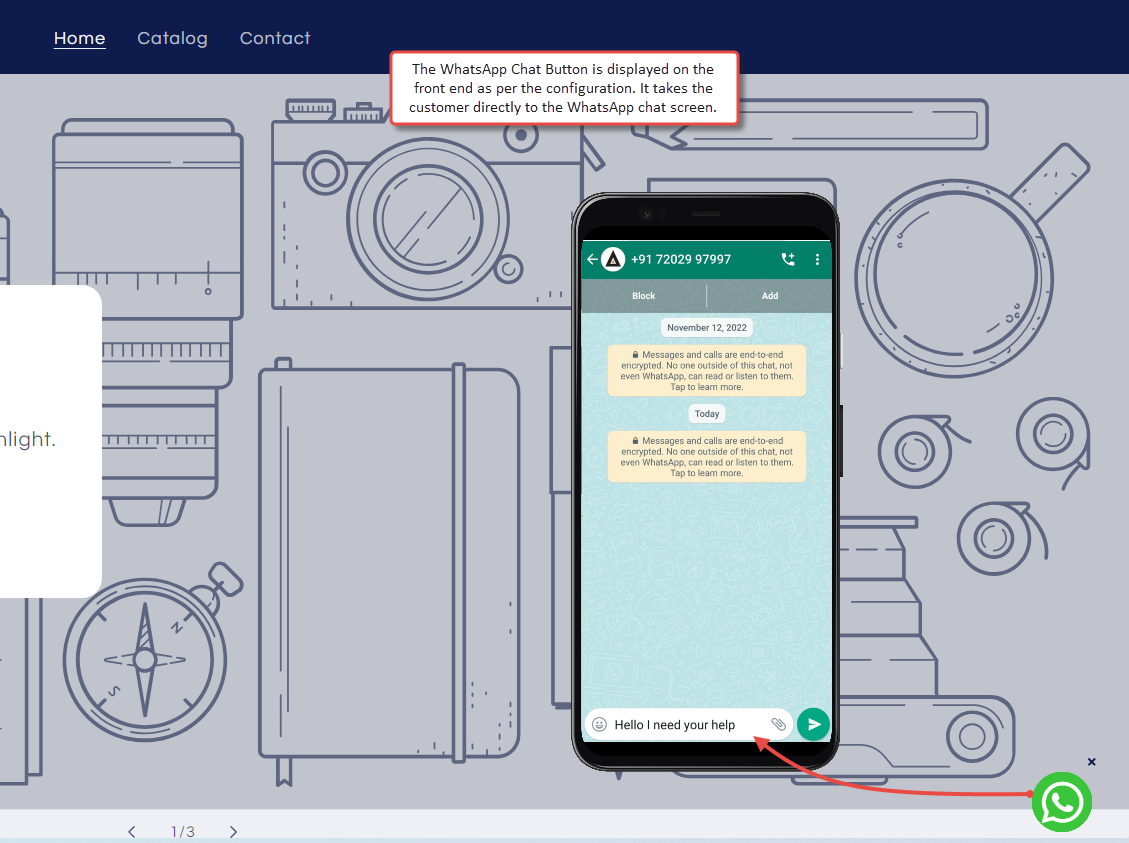Click the 'Today' date label in chat
1129x843 pixels.
coord(707,414)
